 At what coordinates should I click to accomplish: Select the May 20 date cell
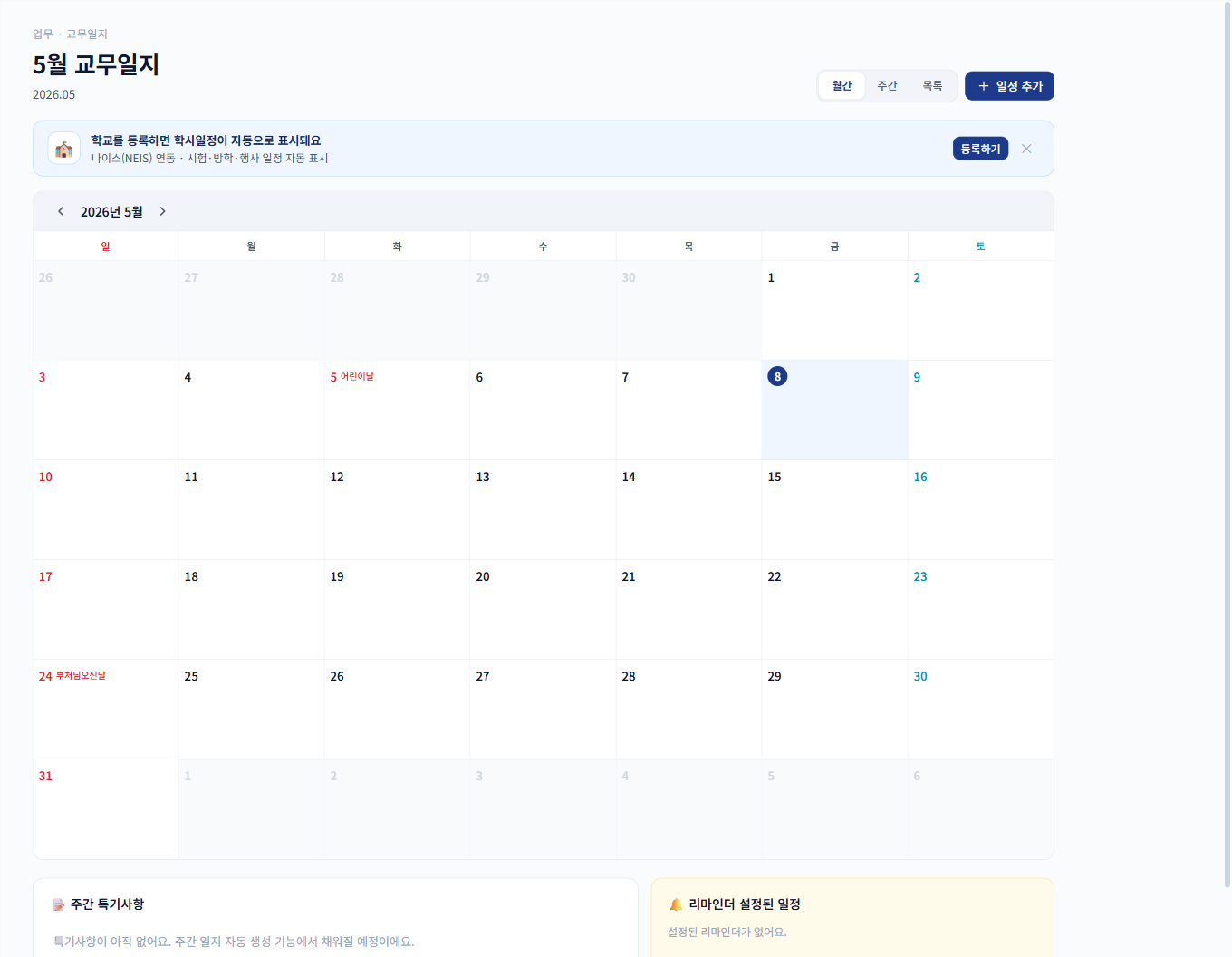(543, 610)
